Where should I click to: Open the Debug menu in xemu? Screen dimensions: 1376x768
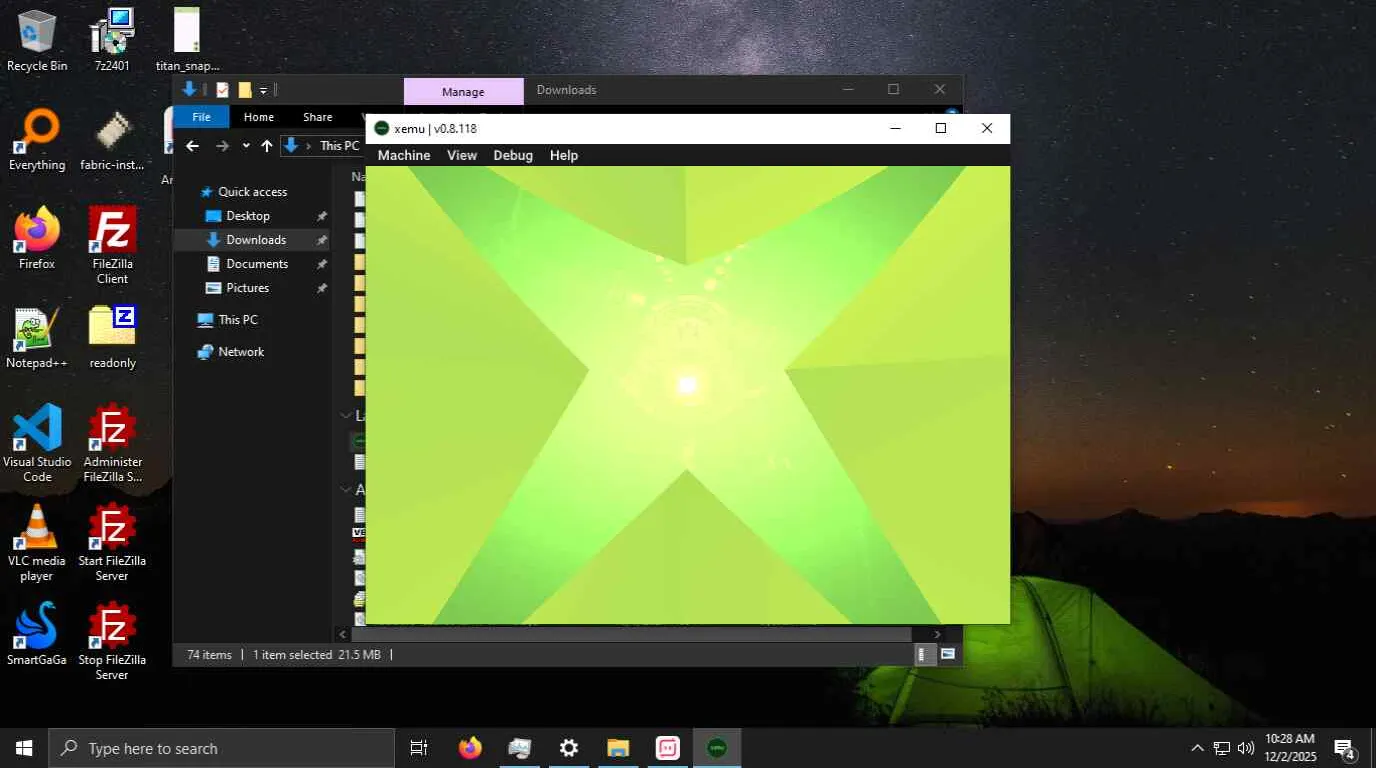513,155
